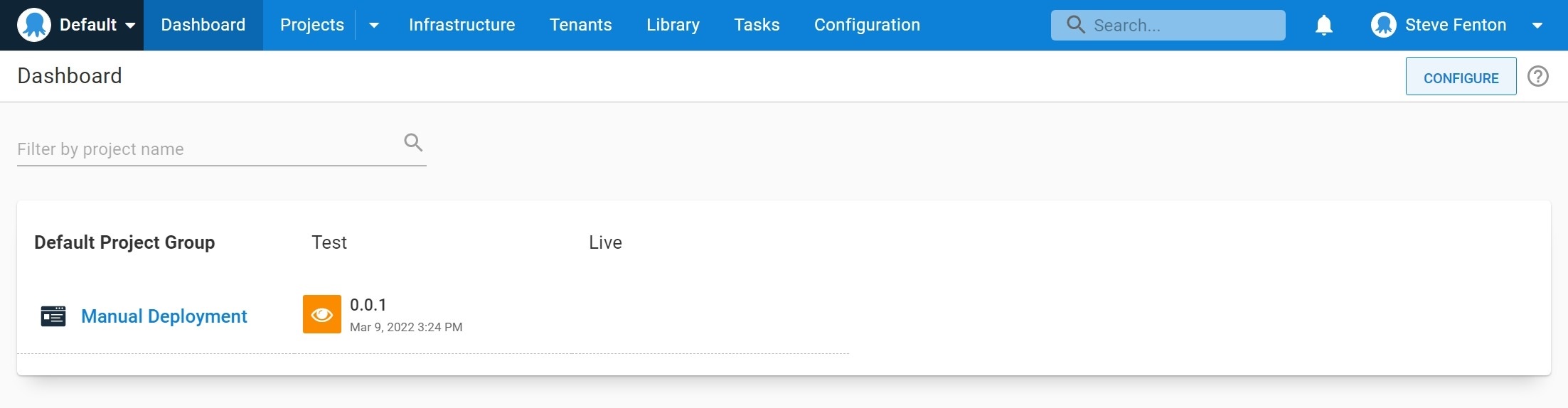Click the Filter by project name field
This screenshot has height=408, width=1568.
tap(206, 149)
